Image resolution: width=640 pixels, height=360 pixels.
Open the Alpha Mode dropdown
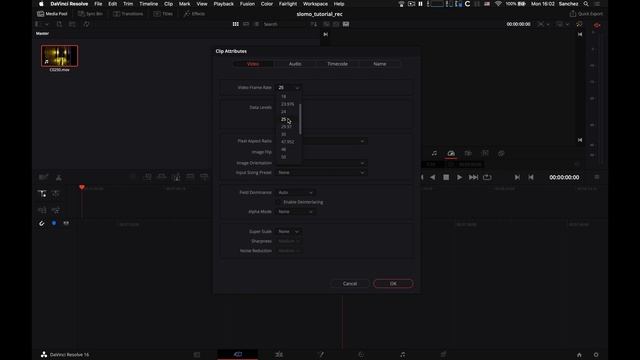pyautogui.click(x=296, y=212)
